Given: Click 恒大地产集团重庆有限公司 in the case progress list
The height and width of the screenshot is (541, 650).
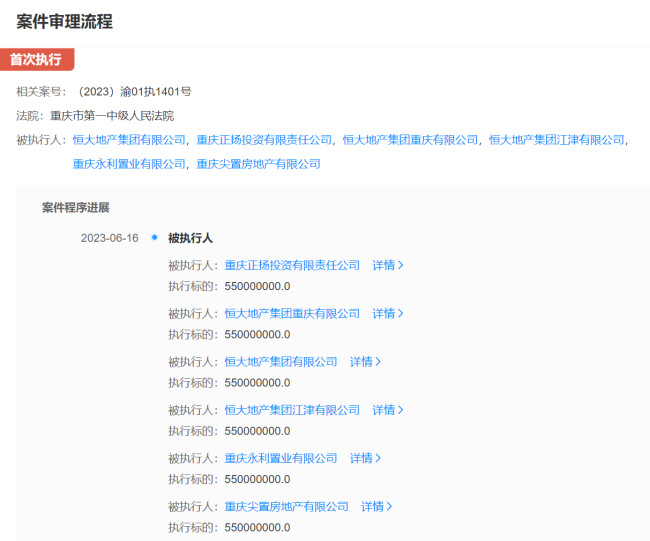Looking at the screenshot, I should (x=292, y=313).
